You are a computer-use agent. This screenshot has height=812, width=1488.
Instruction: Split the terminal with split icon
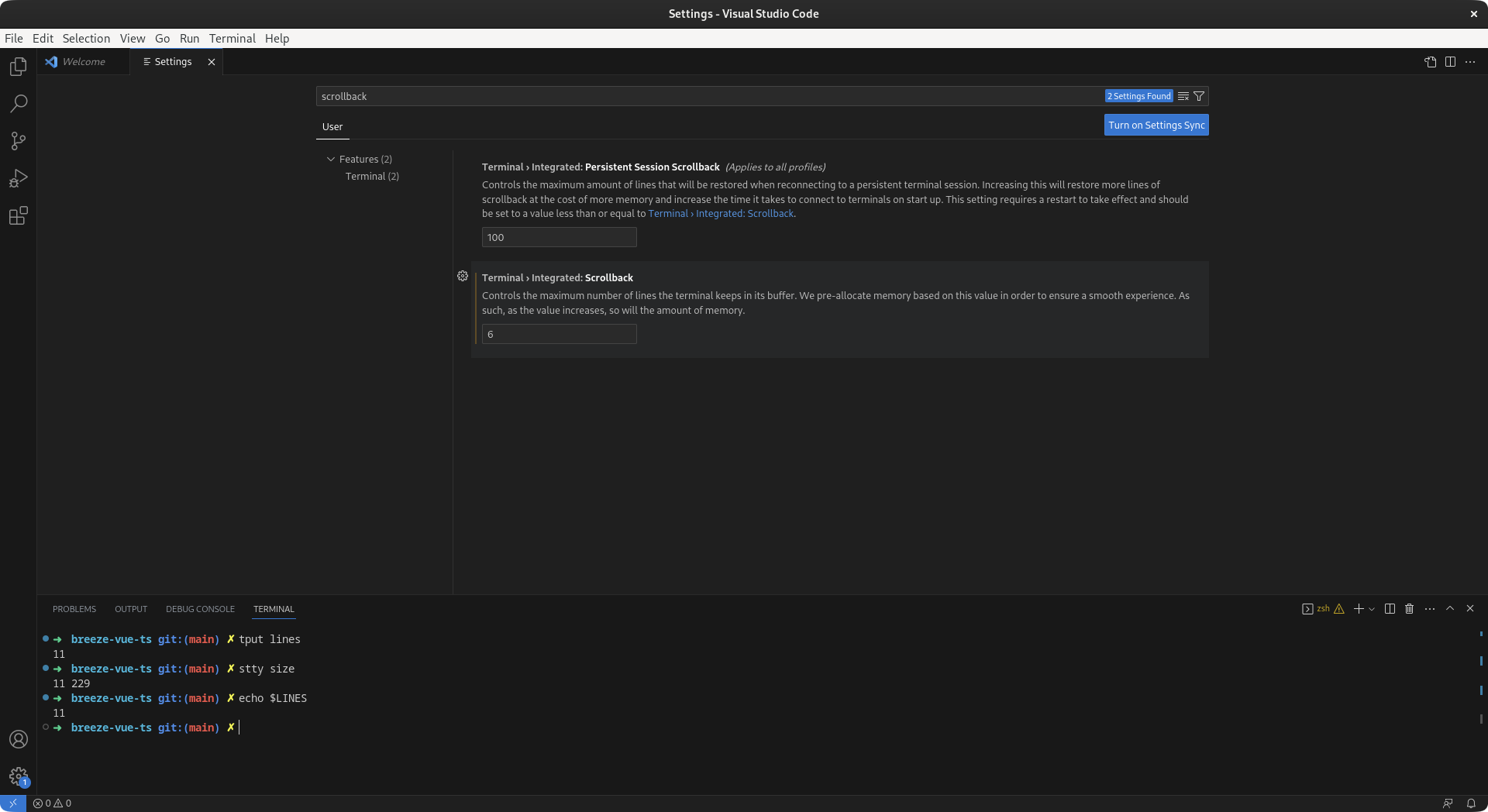point(1390,609)
